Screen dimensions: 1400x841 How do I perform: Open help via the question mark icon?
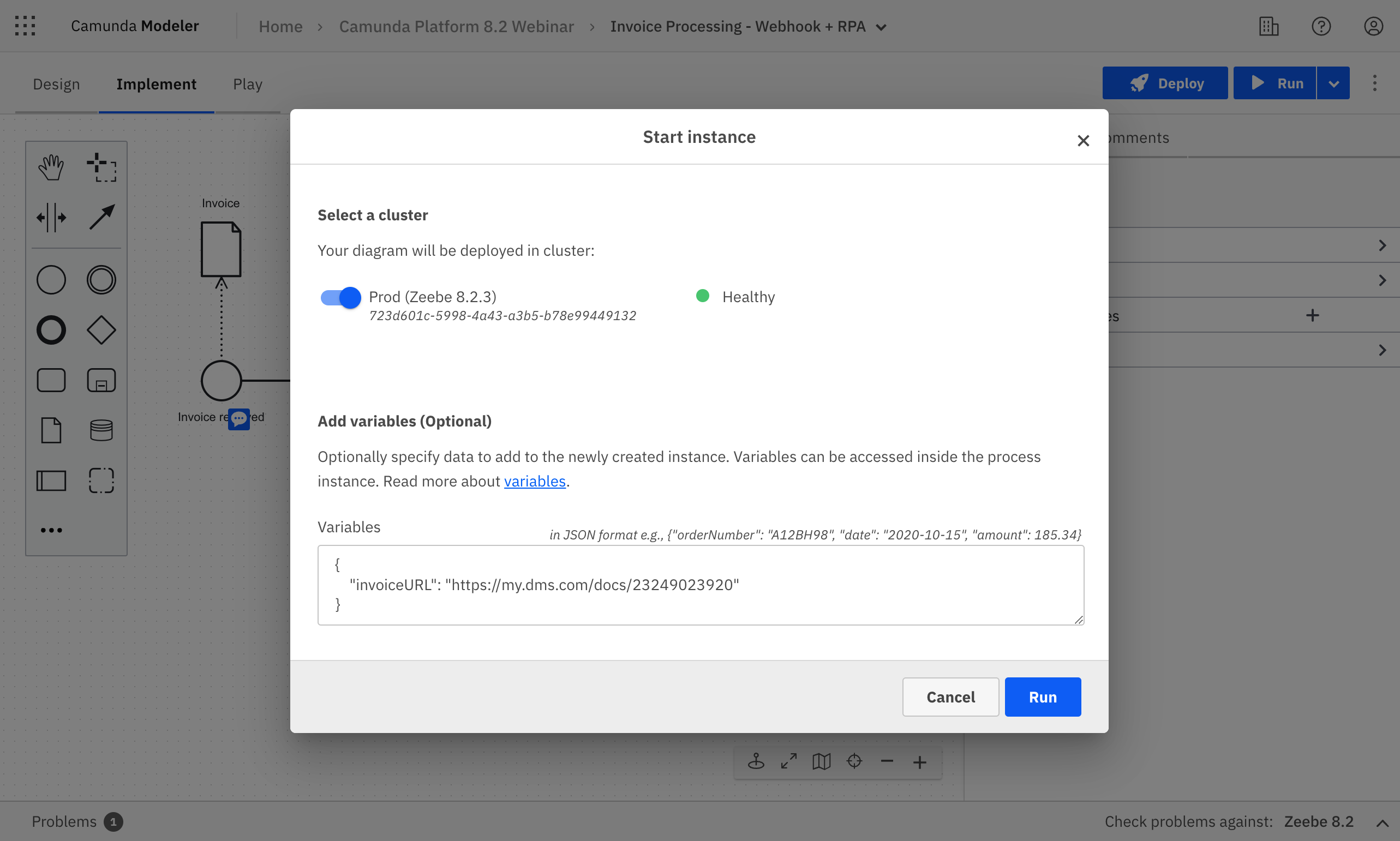(x=1321, y=26)
